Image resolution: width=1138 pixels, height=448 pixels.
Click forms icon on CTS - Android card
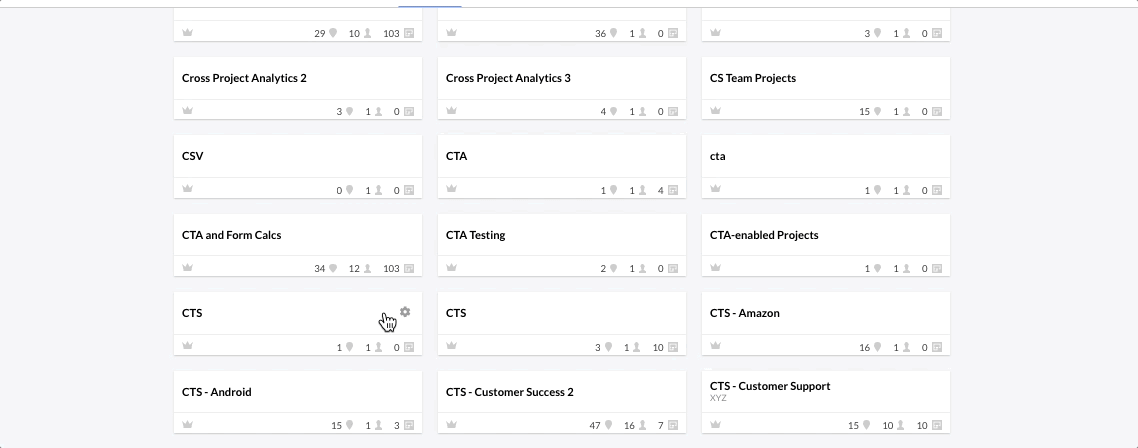click(409, 426)
